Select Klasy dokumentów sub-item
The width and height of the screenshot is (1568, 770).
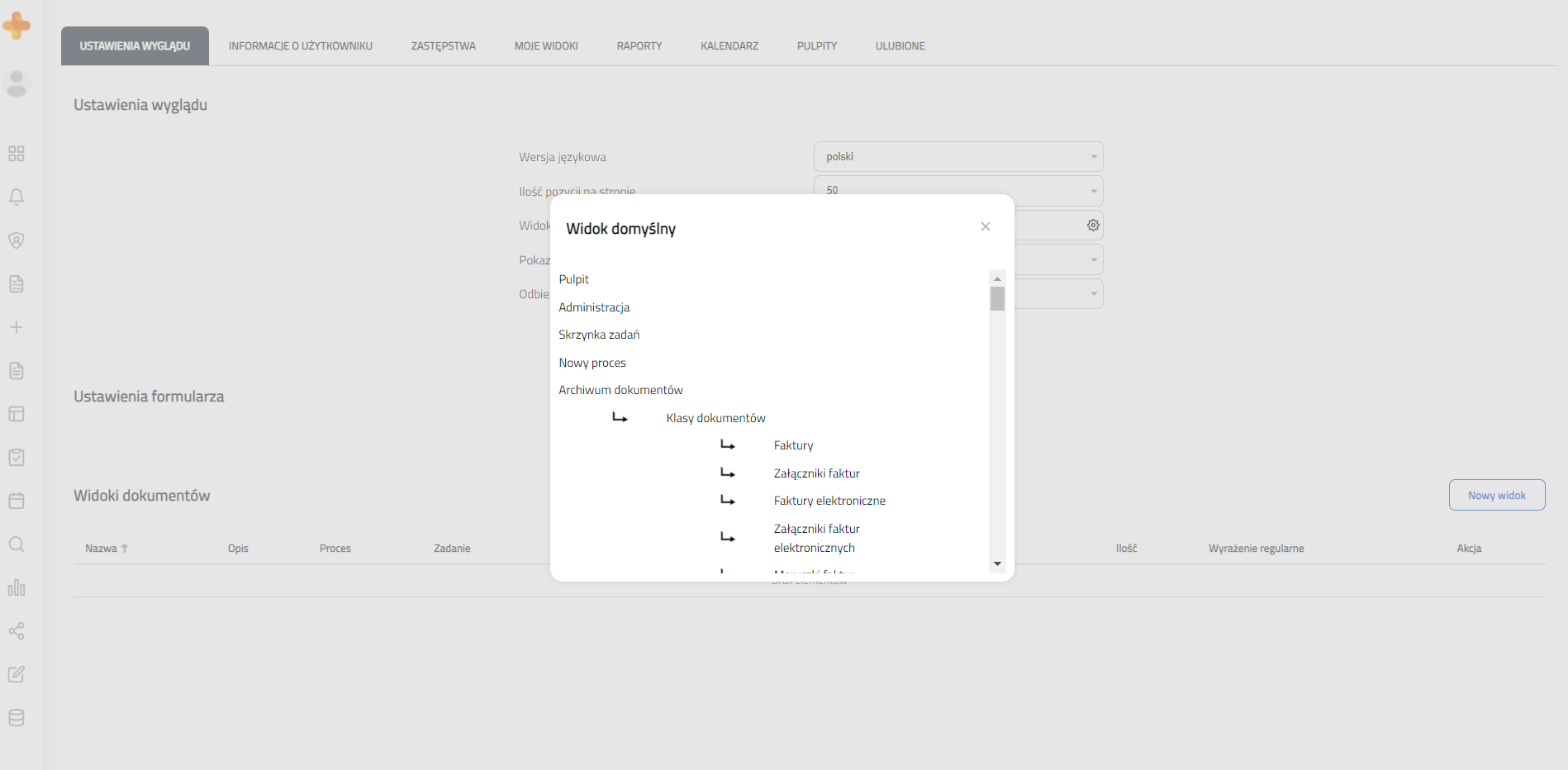click(x=716, y=418)
